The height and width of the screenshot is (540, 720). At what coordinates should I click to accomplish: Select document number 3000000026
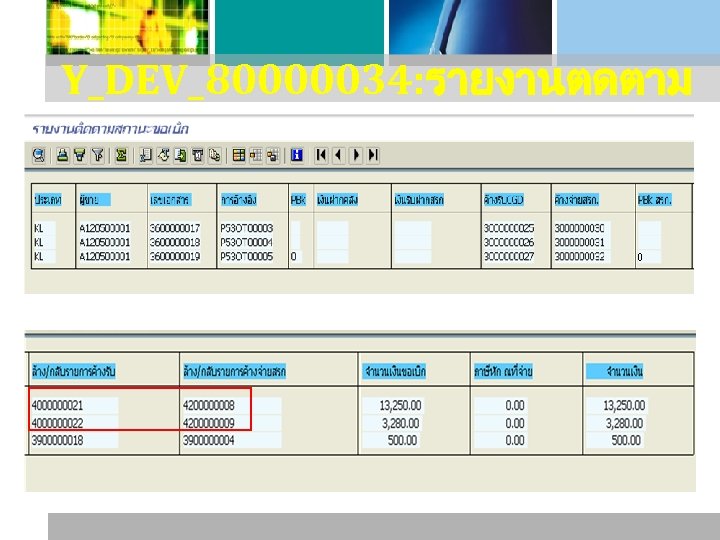coord(509,242)
